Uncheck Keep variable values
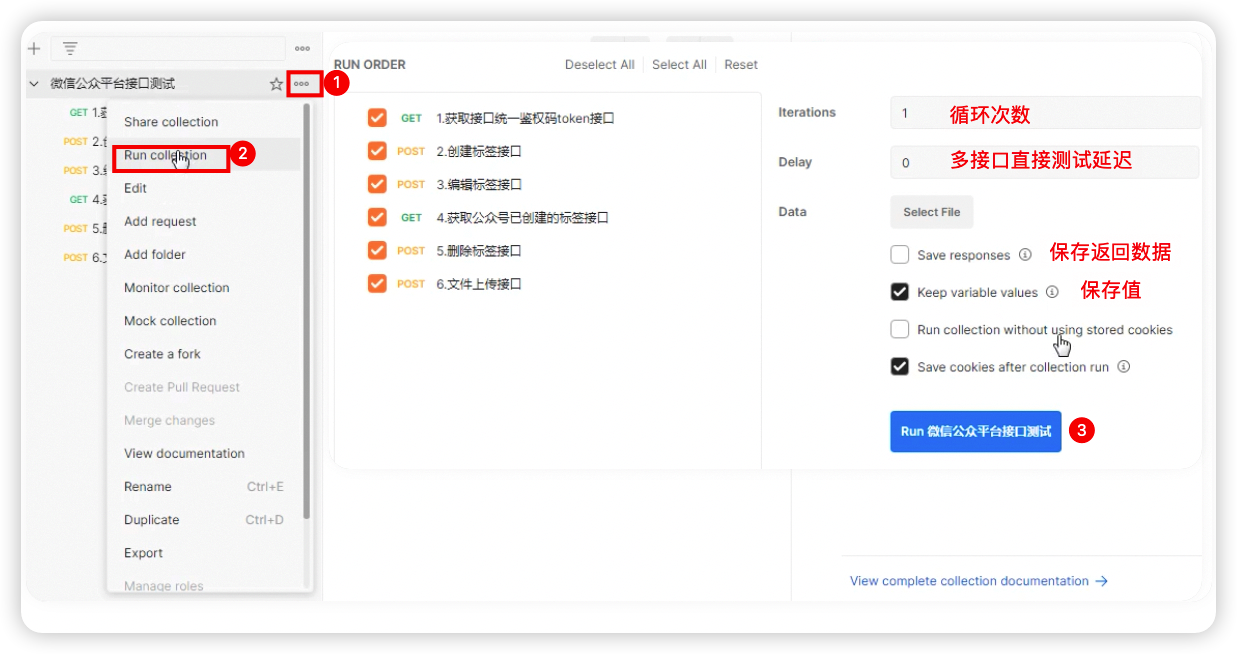The width and height of the screenshot is (1237, 654). [899, 293]
